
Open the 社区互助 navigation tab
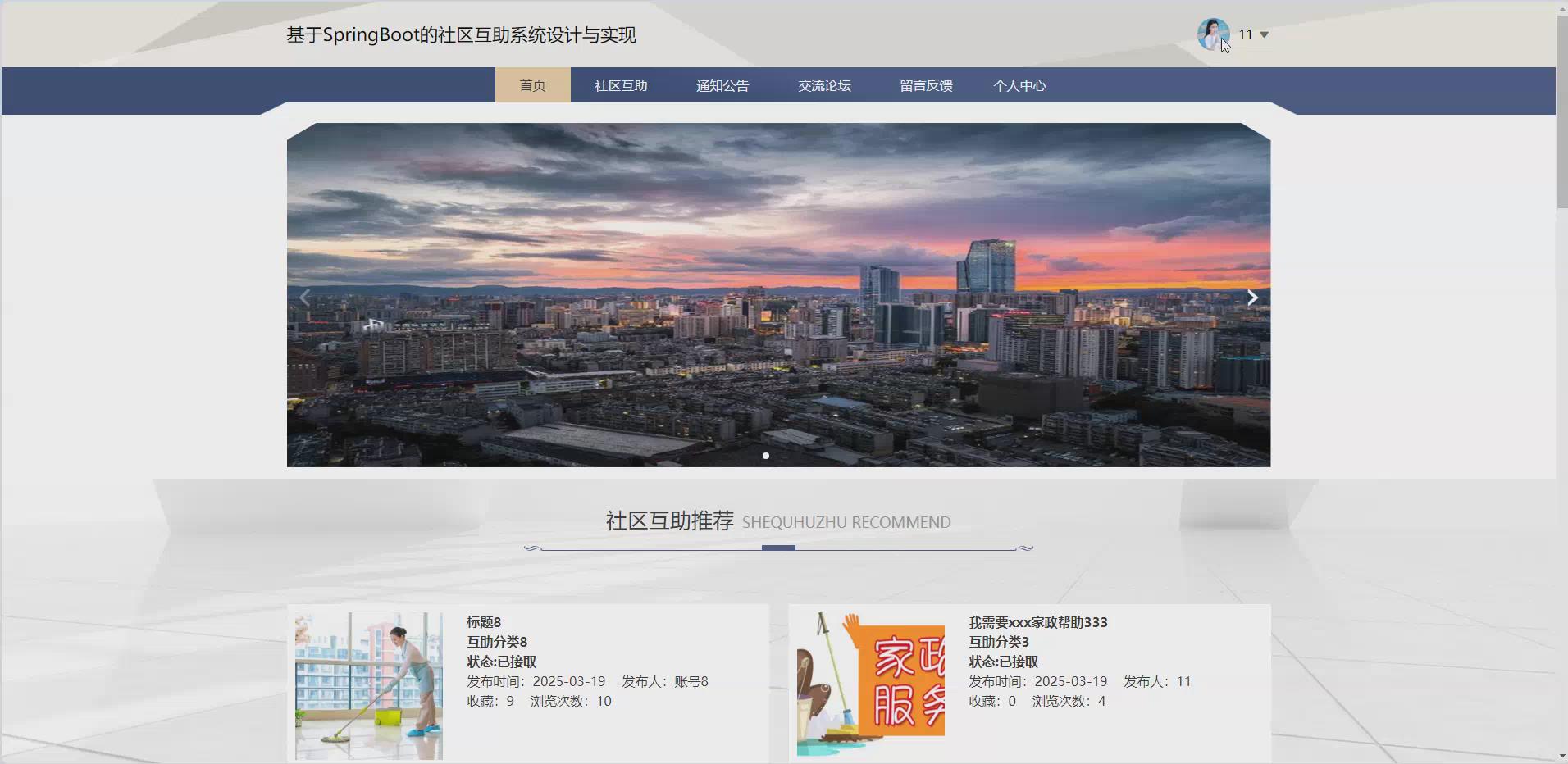point(619,84)
